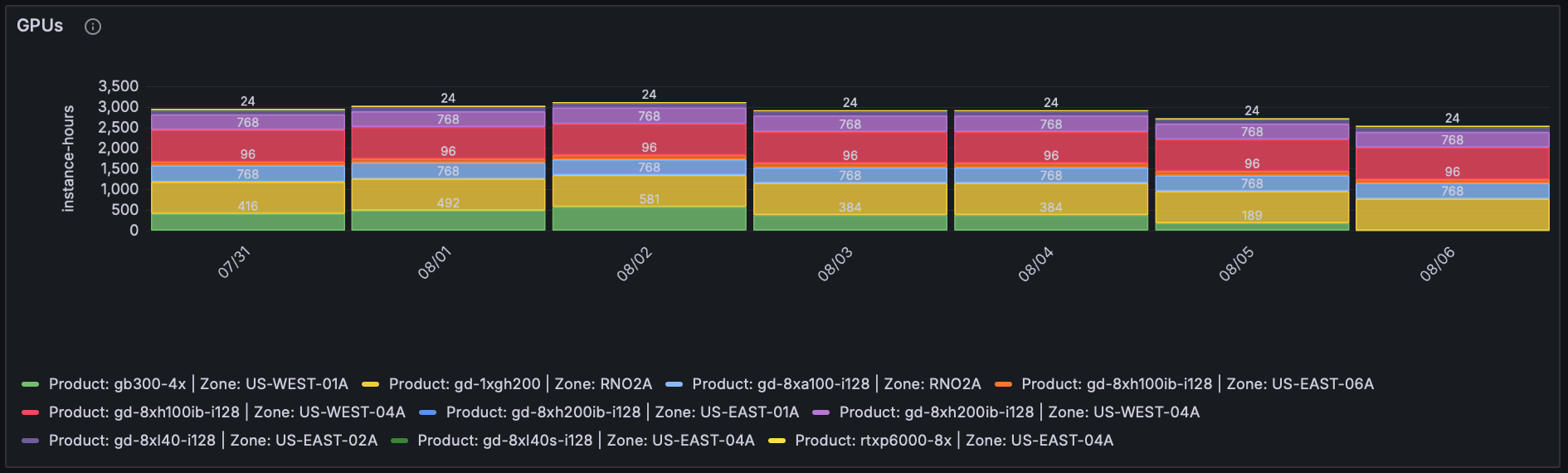Toggle gd-8xa100-i128 RNO2A legend series
This screenshot has width=1568, height=473.
836,384
